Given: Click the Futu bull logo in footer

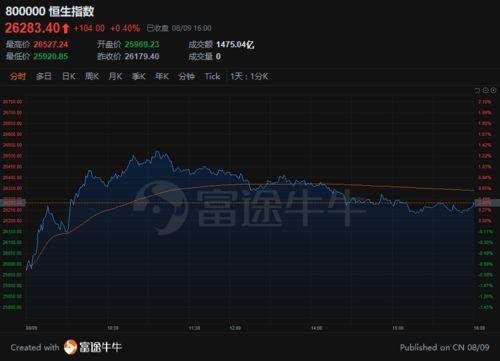Looking at the screenshot, I should 70,347.
